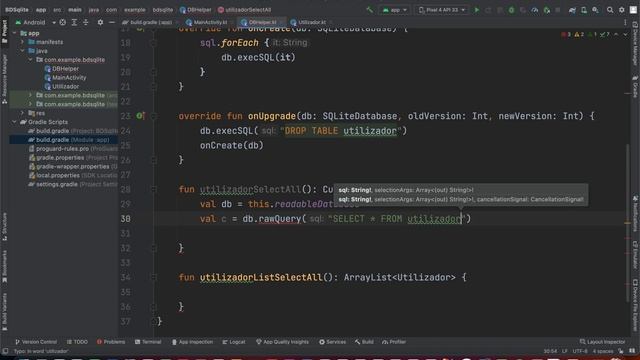Open the Problems tool window
Viewport: 640px width, 360px height.
click(x=111, y=342)
